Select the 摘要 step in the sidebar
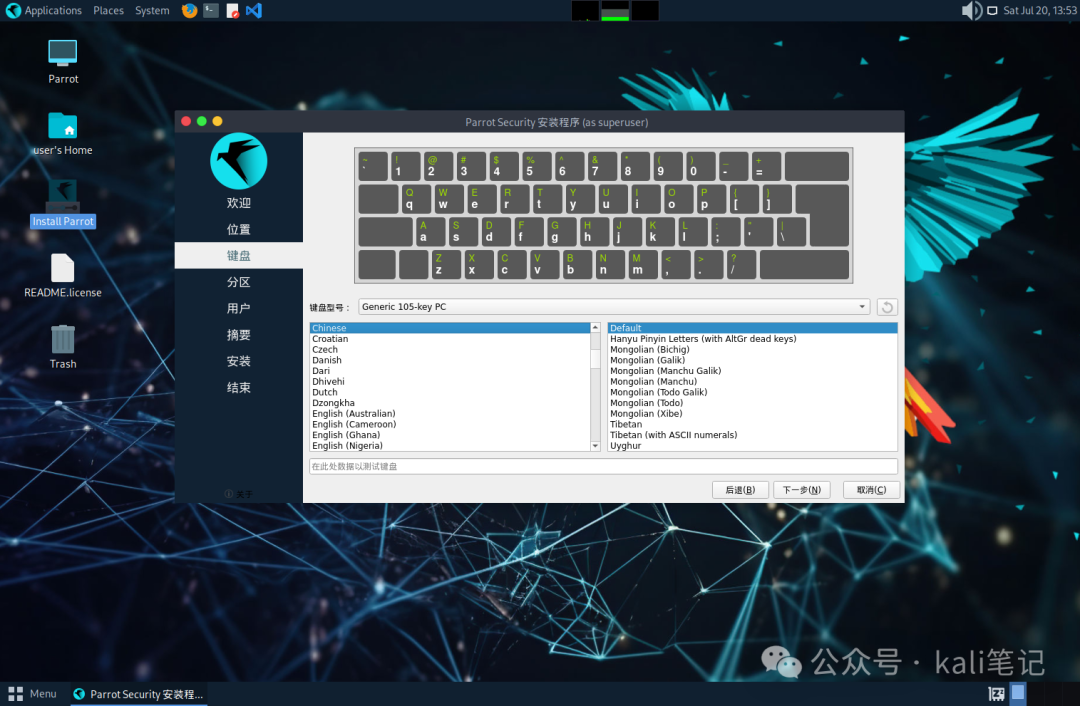The image size is (1080, 706). pyautogui.click(x=239, y=335)
